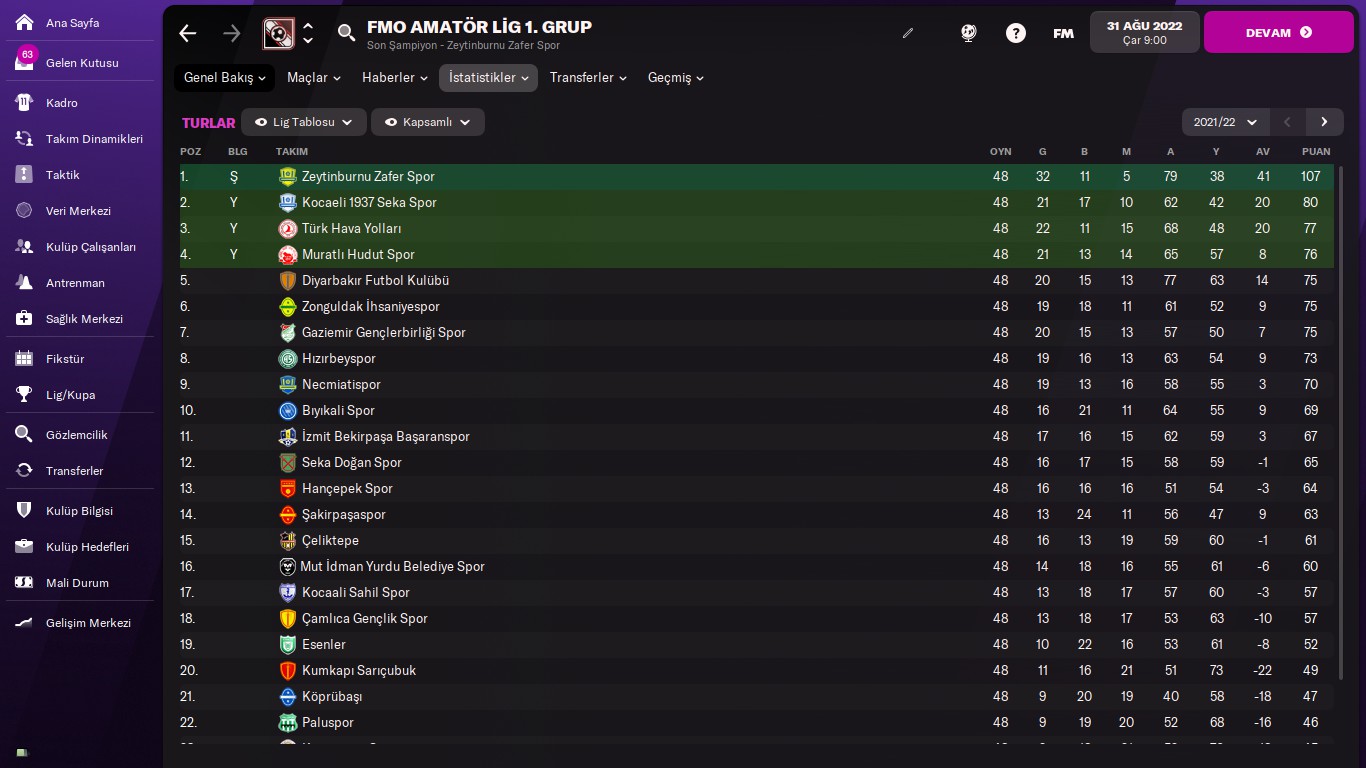The image size is (1366, 768).
Task: Expand the Genel Bakış dropdown
Action: [x=225, y=77]
